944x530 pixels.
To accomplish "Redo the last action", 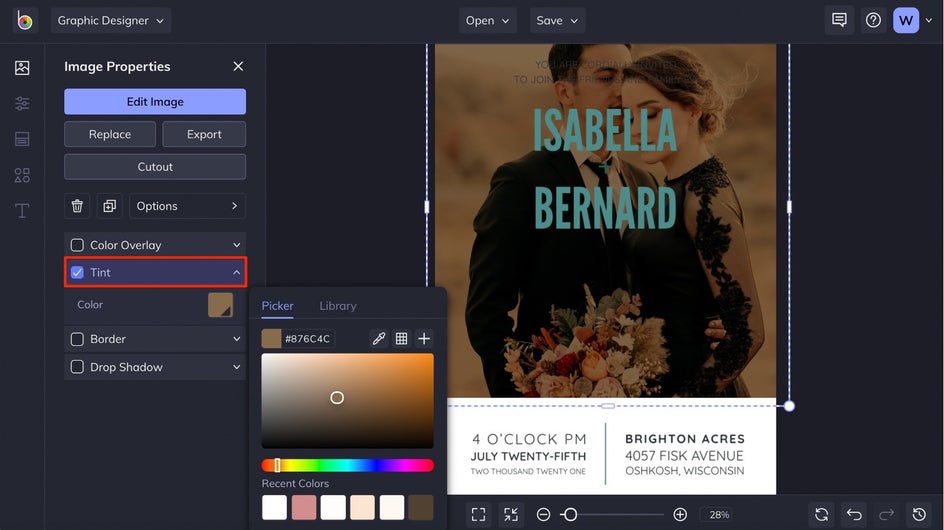I will pos(887,514).
